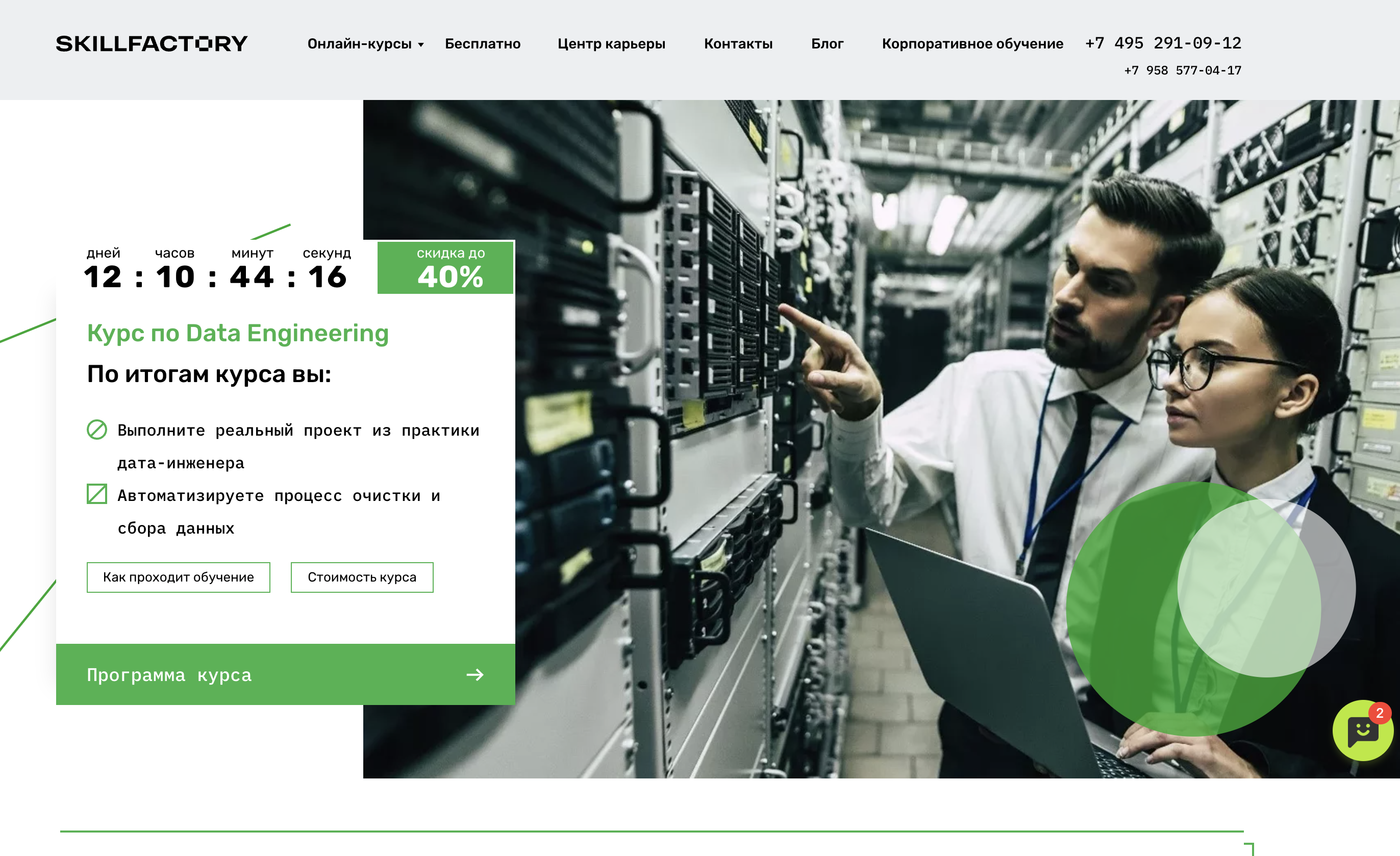Image resolution: width=1400 pixels, height=856 pixels.
Task: Click the SkillFactory logo
Action: pyautogui.click(x=152, y=44)
